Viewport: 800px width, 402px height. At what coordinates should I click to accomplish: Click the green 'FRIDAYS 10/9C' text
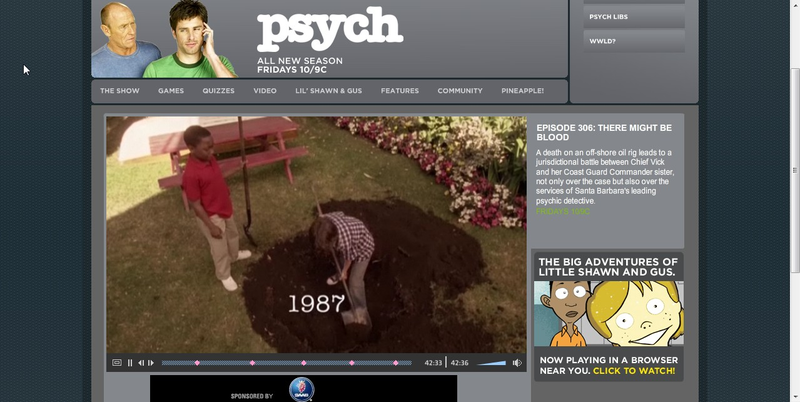(563, 211)
